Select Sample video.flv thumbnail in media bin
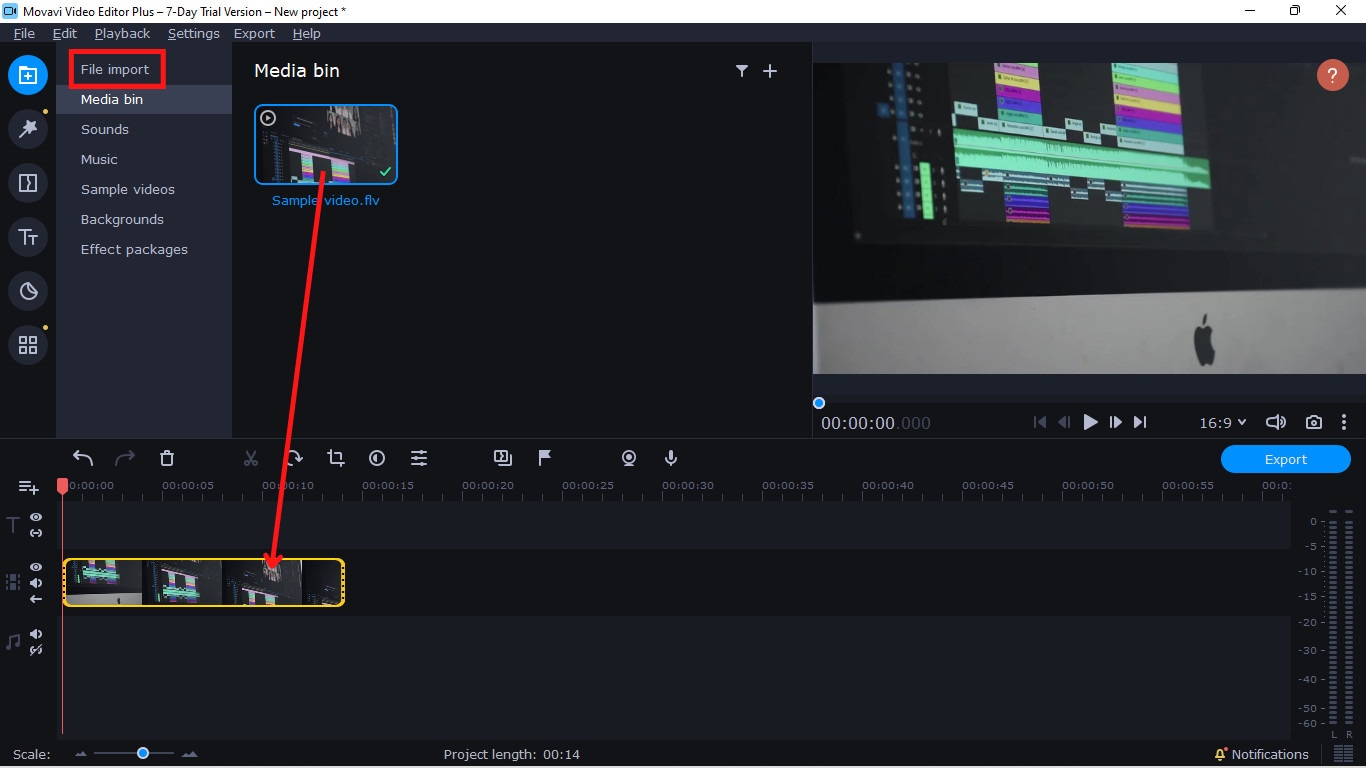Image resolution: width=1366 pixels, height=768 pixels. (x=326, y=145)
